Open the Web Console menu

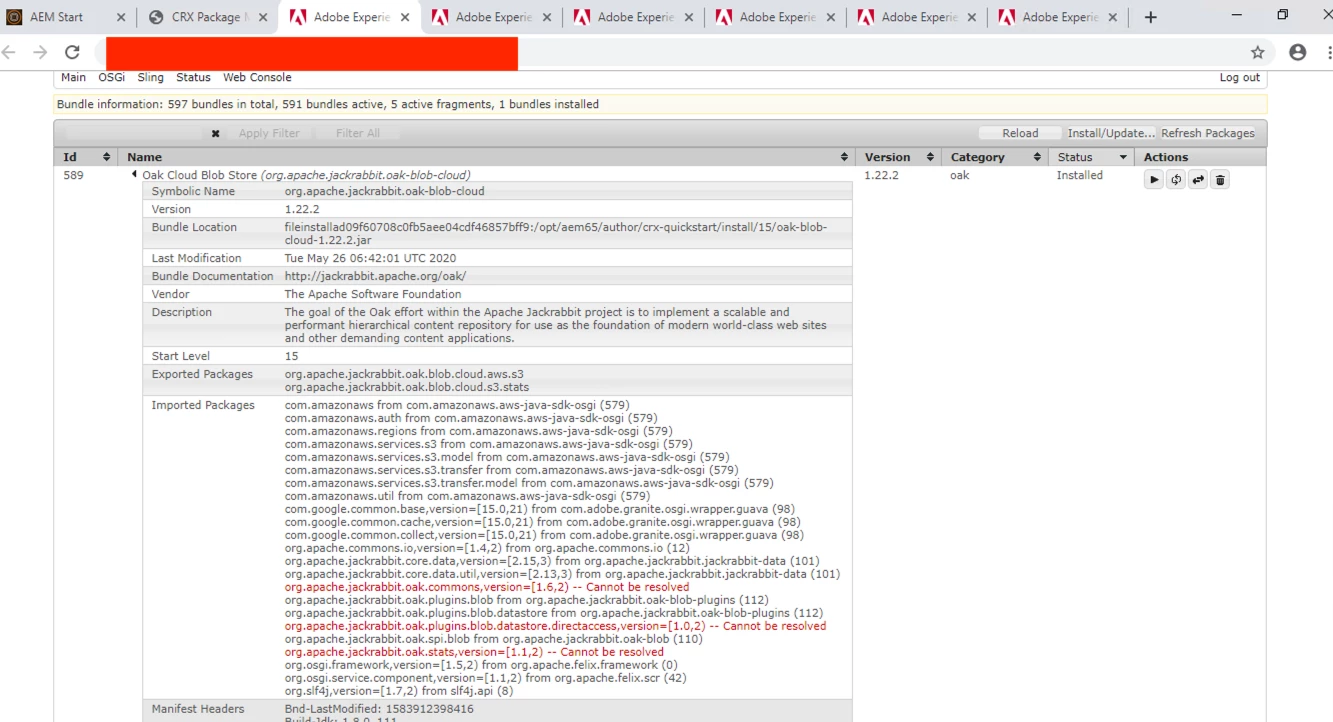click(257, 77)
